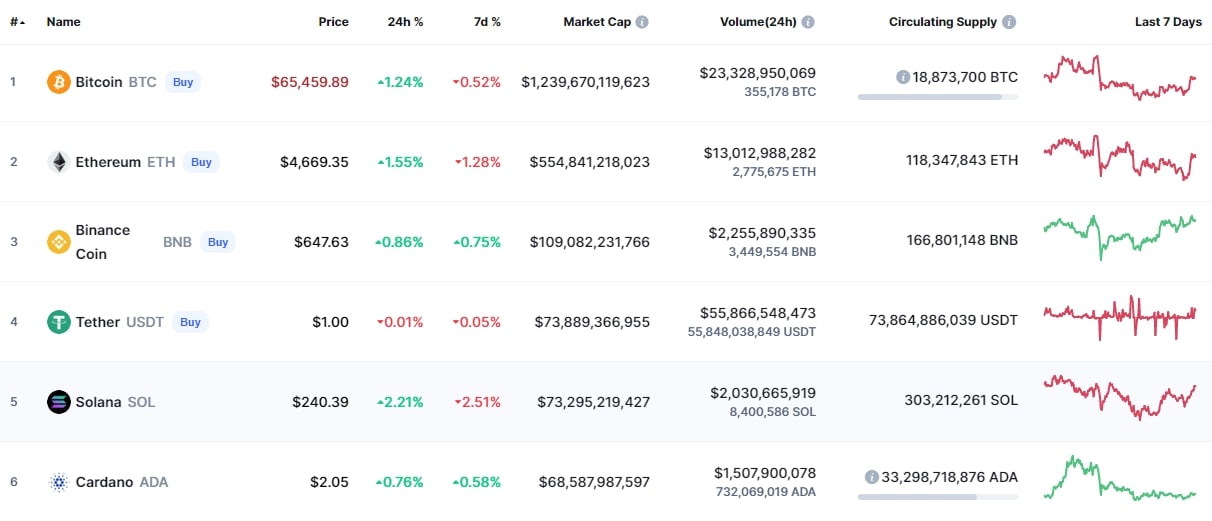1212x521 pixels.
Task: Click Cardano circulating supply progress bar
Action: (938, 497)
